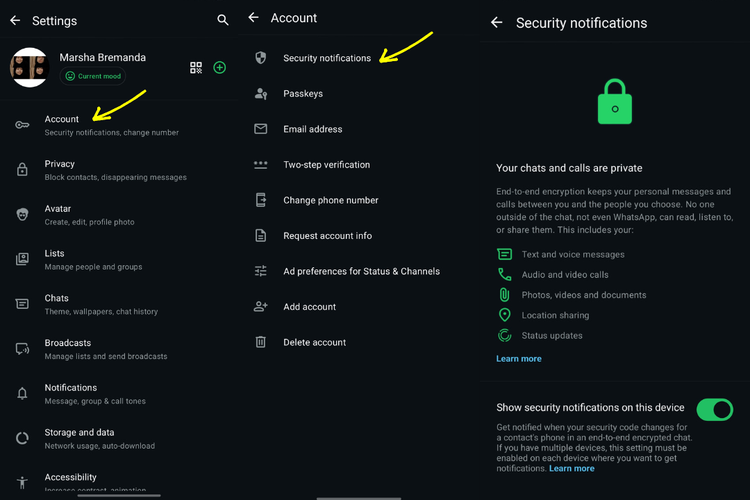Toggle Show security notifications on this device
The height and width of the screenshot is (500, 750).
point(715,410)
